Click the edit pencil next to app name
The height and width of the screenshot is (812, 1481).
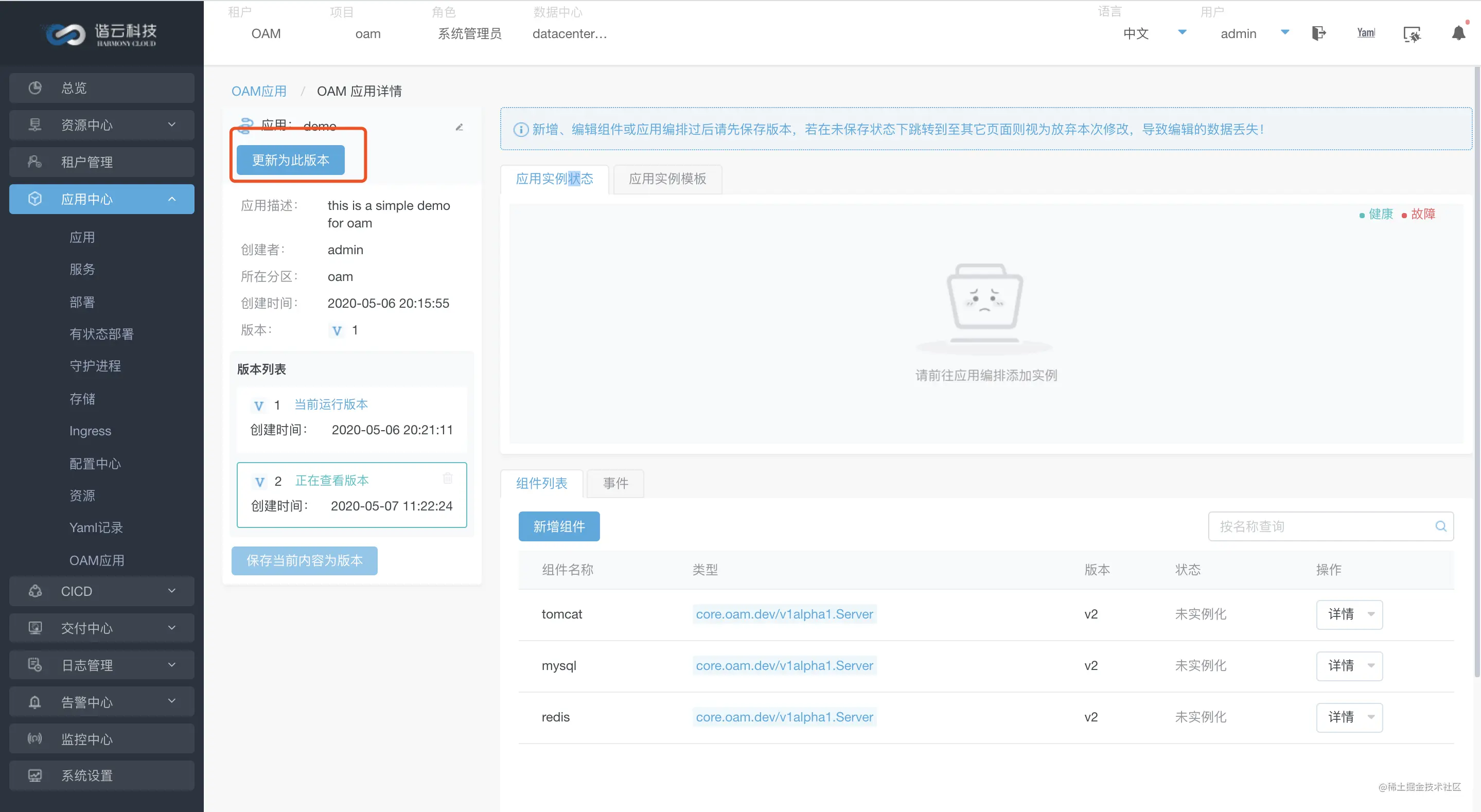click(x=460, y=127)
